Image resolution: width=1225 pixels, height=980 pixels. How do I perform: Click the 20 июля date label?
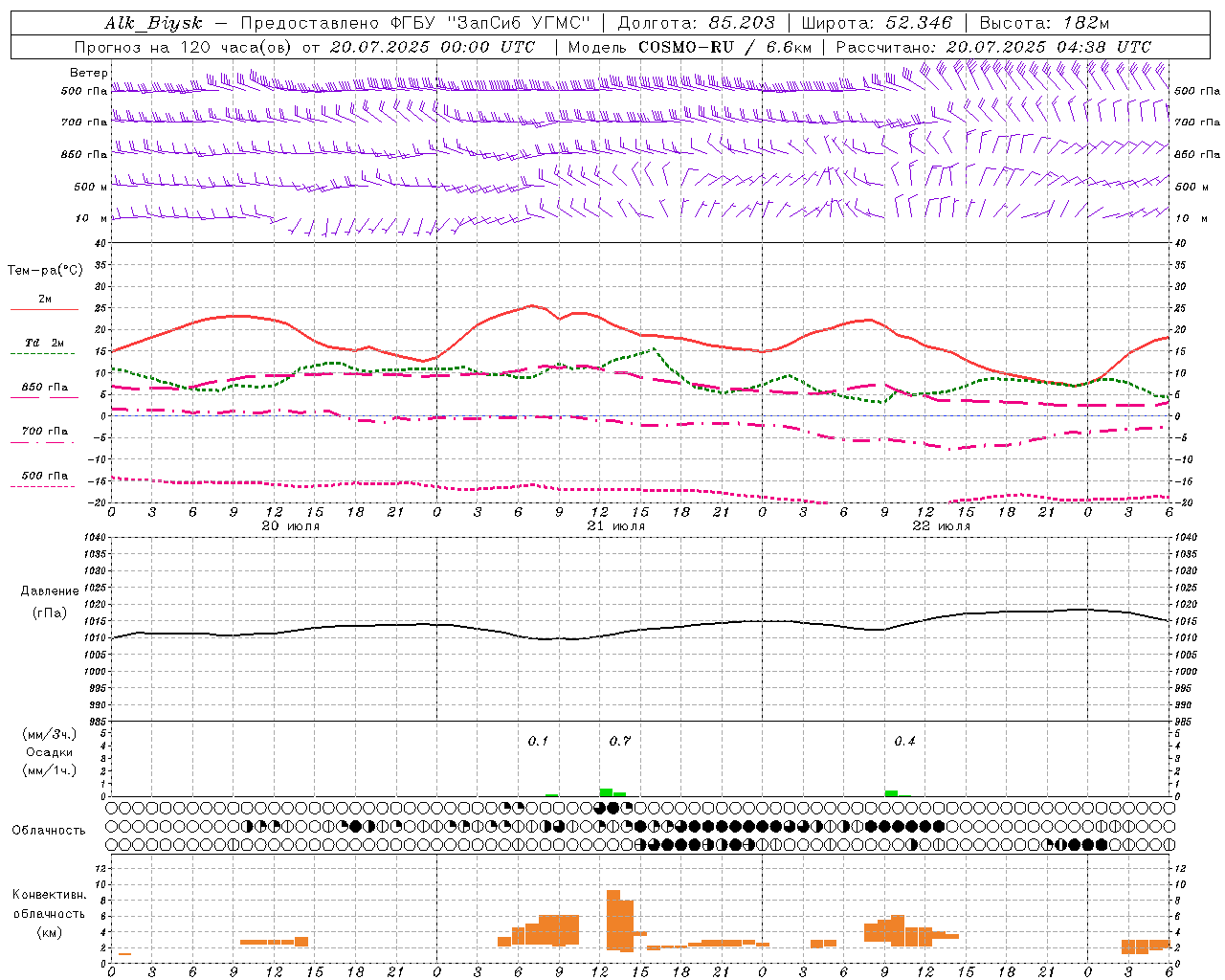pos(291,526)
